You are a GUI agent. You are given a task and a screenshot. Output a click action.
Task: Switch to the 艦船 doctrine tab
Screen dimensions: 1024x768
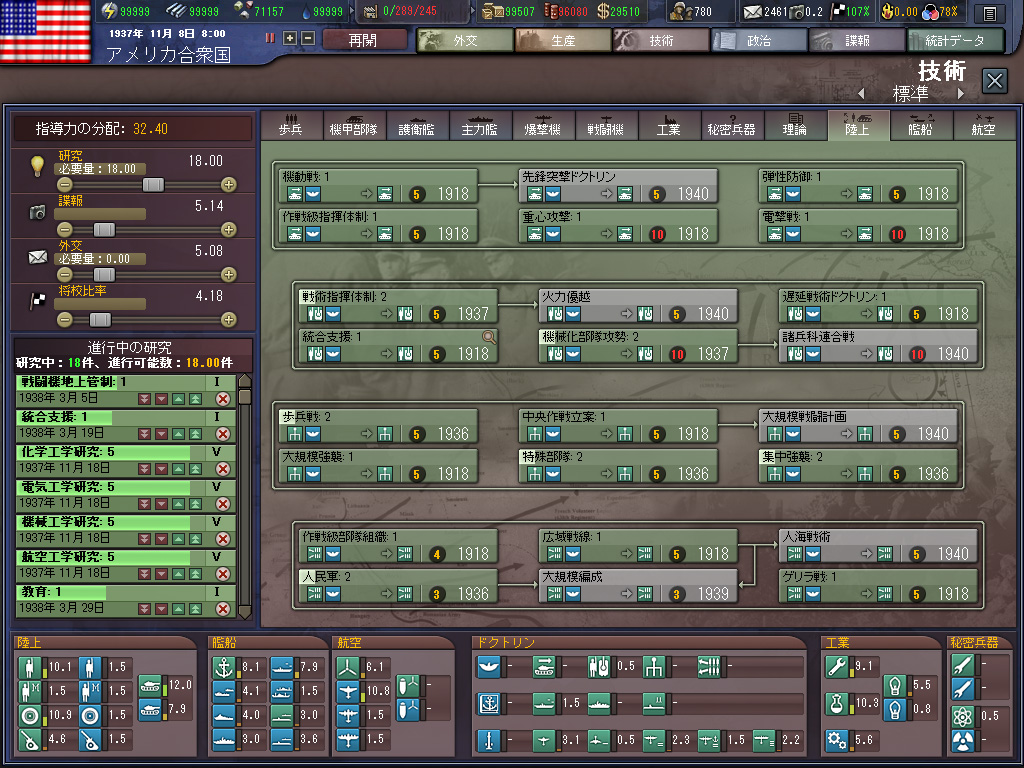click(x=920, y=126)
